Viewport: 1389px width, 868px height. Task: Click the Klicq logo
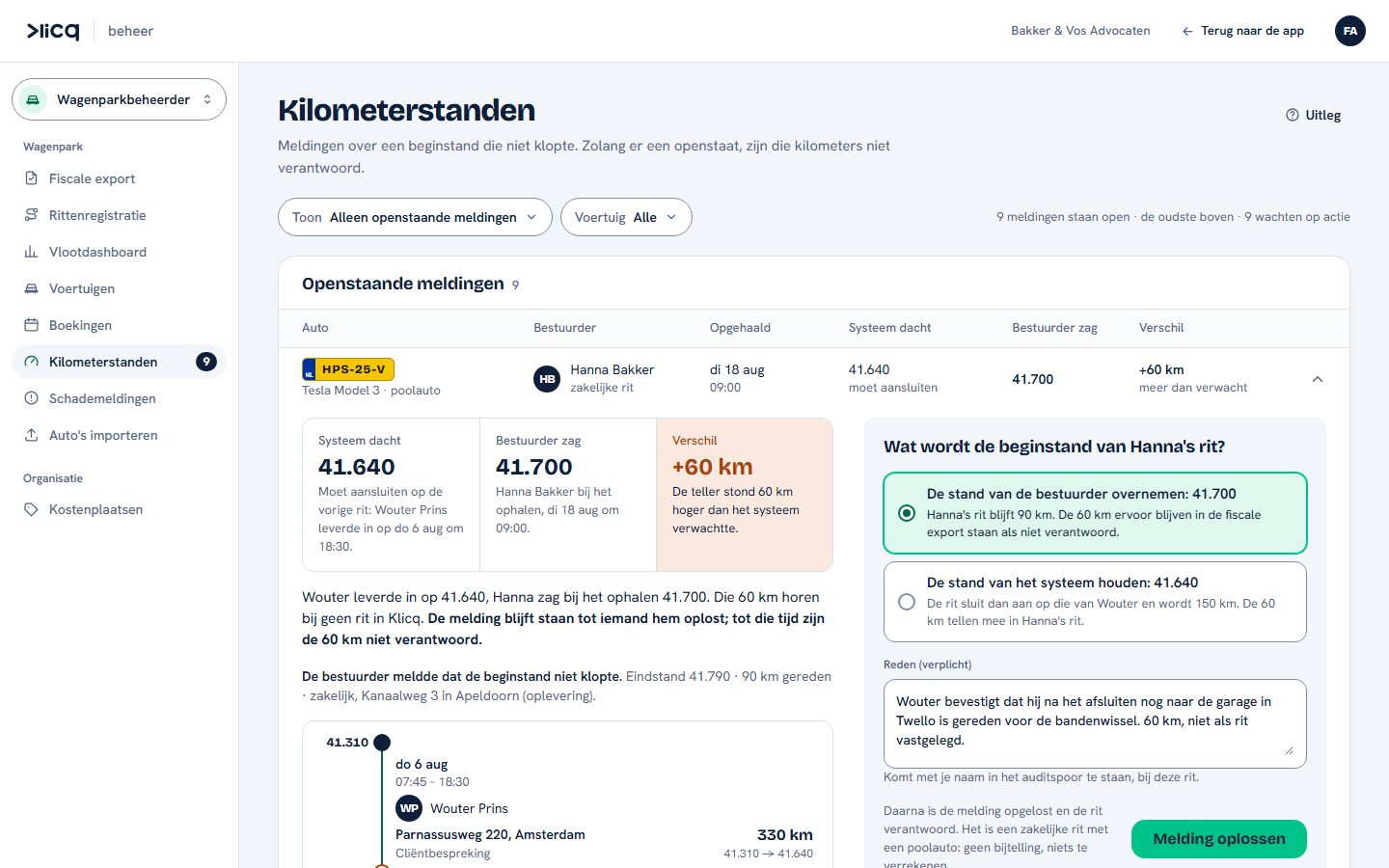(x=53, y=31)
